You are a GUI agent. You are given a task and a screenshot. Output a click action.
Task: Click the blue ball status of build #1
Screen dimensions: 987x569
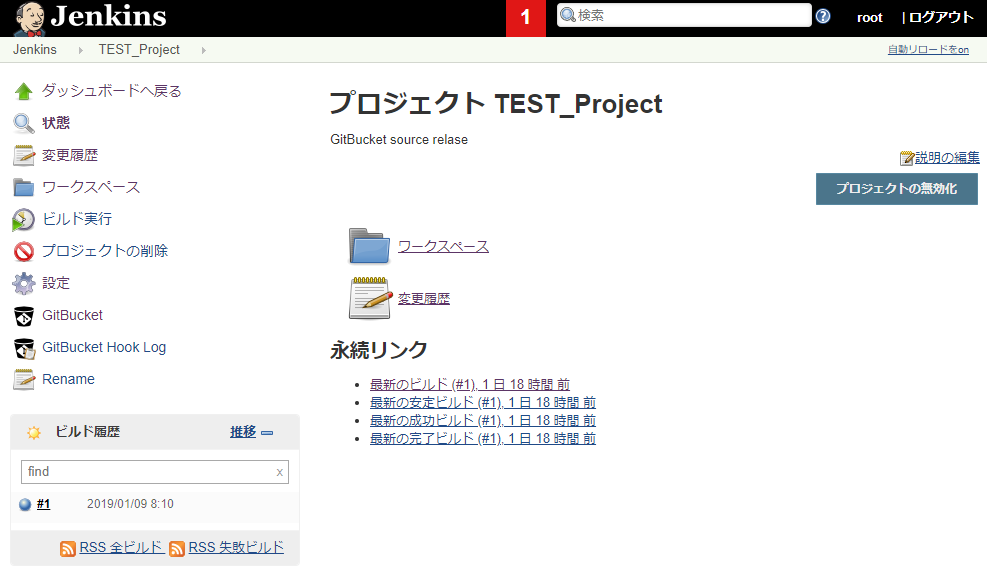(x=25, y=504)
